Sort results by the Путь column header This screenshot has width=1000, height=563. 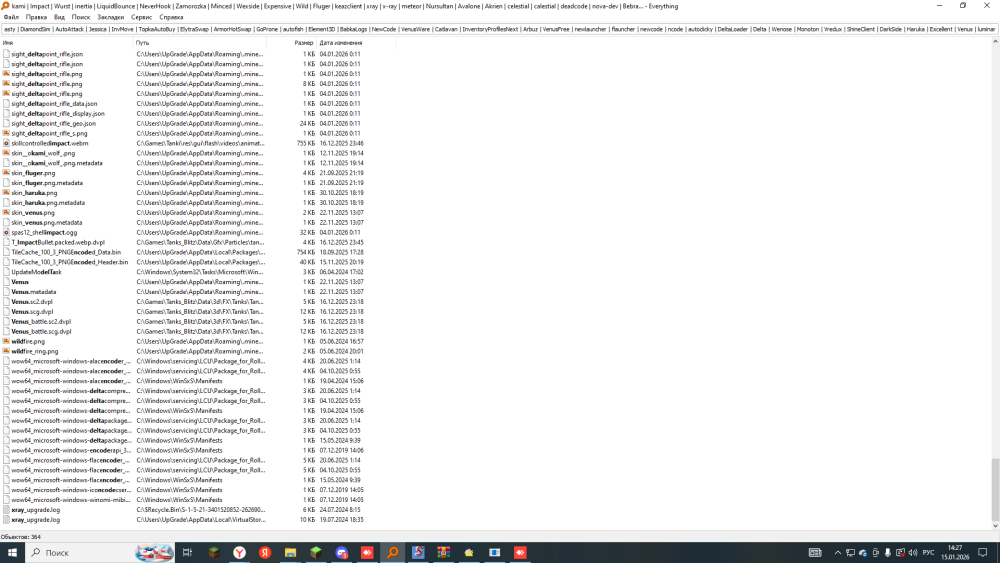coord(200,43)
